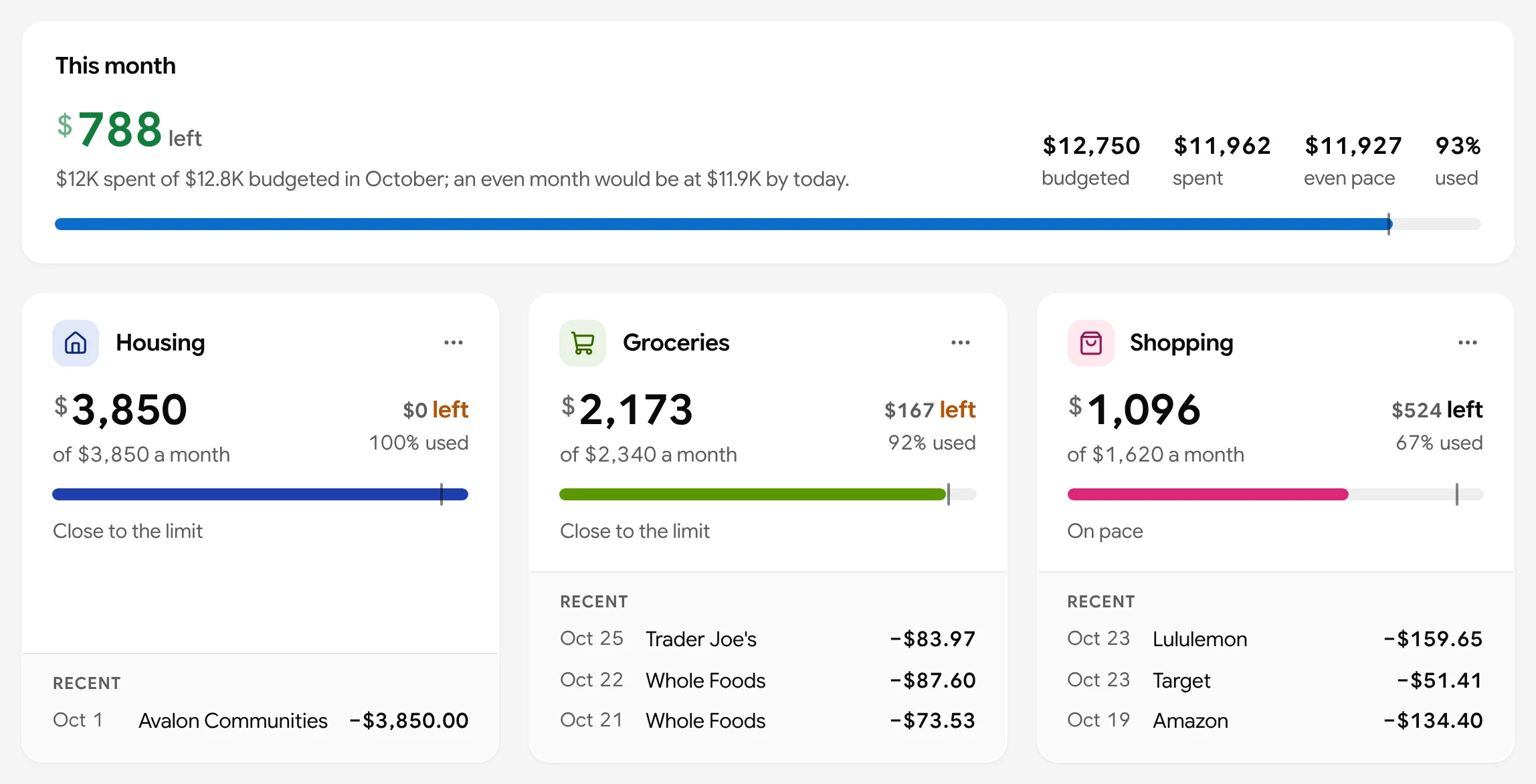Click the $788 left amount
This screenshot has width=1536, height=784.
coord(129,130)
